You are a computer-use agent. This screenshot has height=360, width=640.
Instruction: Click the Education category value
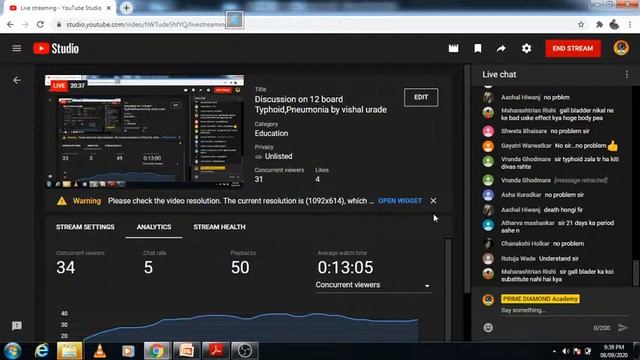(x=271, y=133)
